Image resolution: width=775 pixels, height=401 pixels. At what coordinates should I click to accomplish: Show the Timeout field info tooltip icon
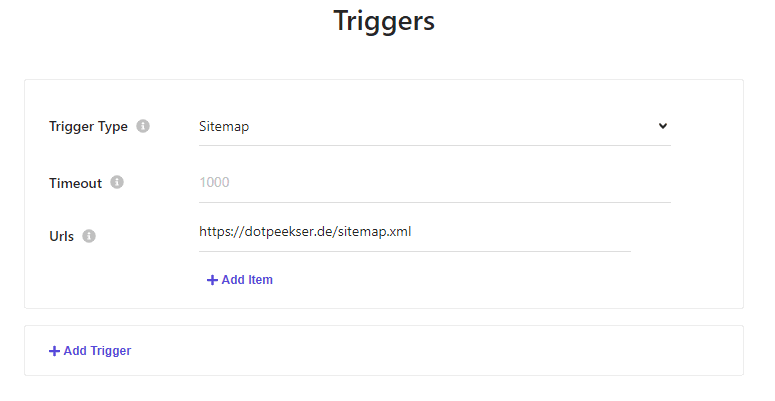pyautogui.click(x=117, y=182)
